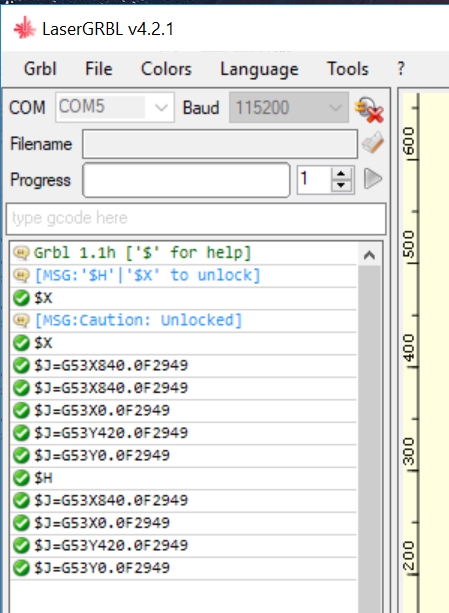Click the 'type gcode here' input box
Screen dimensions: 449x613
pyautogui.click(x=196, y=219)
